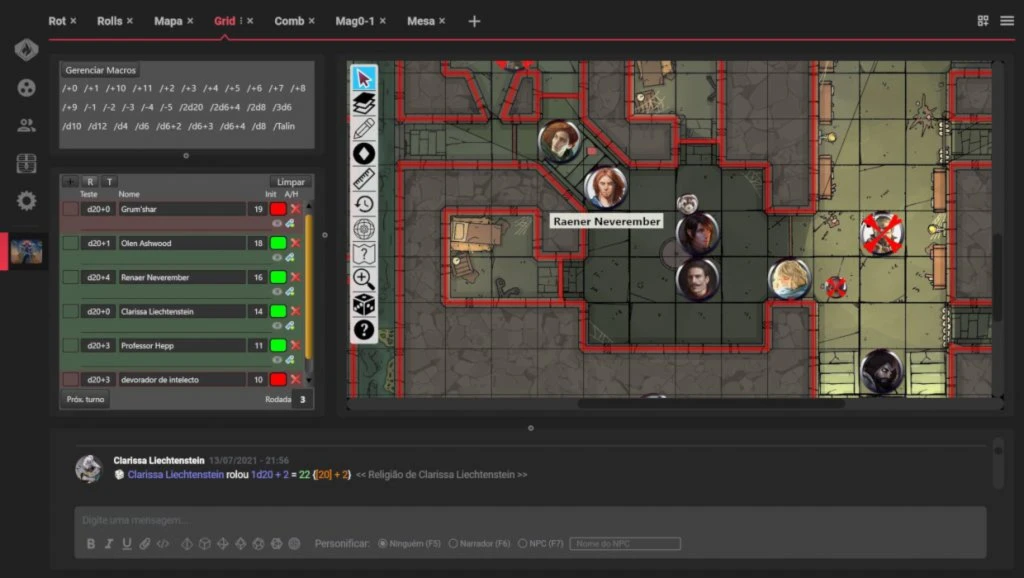Toggle visibility eye for Professor Hepp
This screenshot has width=1024, height=578.
(x=277, y=360)
